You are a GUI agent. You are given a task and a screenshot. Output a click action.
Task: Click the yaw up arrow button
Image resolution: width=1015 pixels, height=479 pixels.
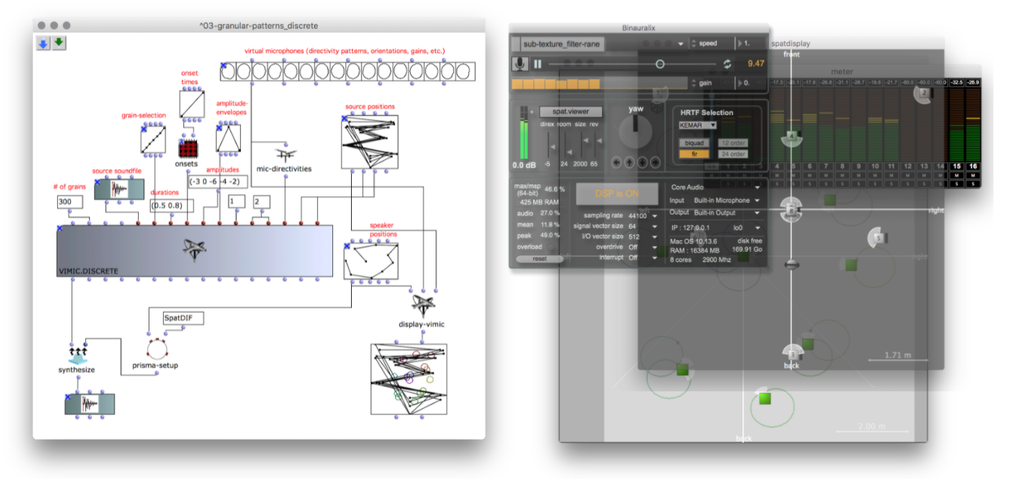(x=628, y=162)
